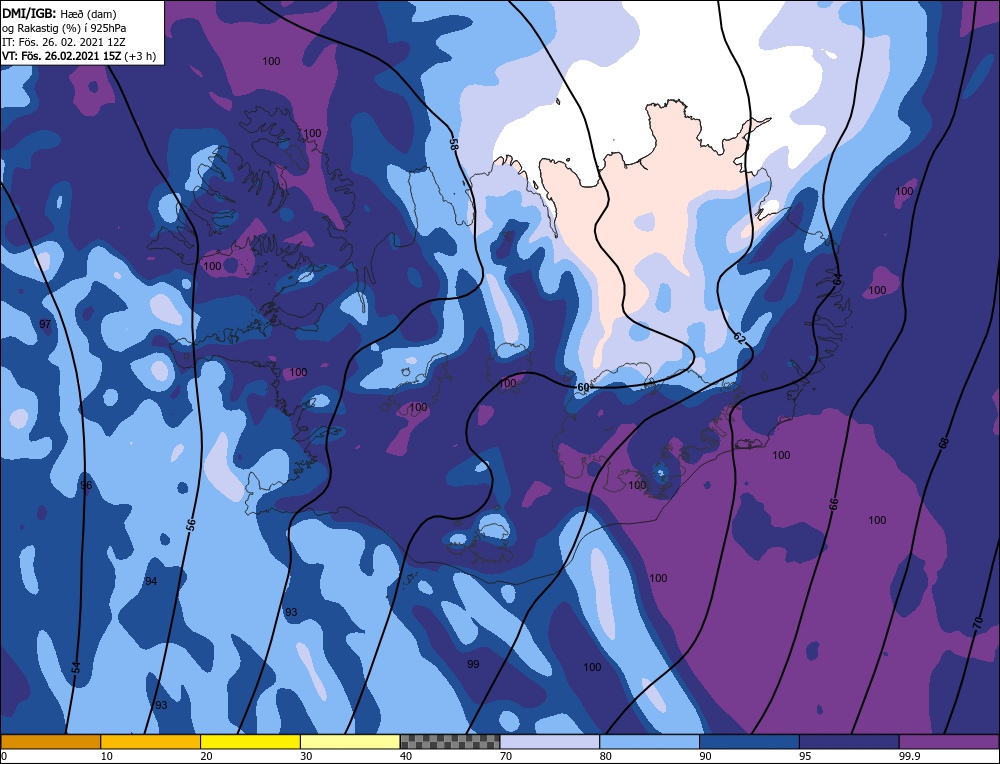Click the contour label 66
Image resolution: width=1000 pixels, height=764 pixels.
point(834,504)
